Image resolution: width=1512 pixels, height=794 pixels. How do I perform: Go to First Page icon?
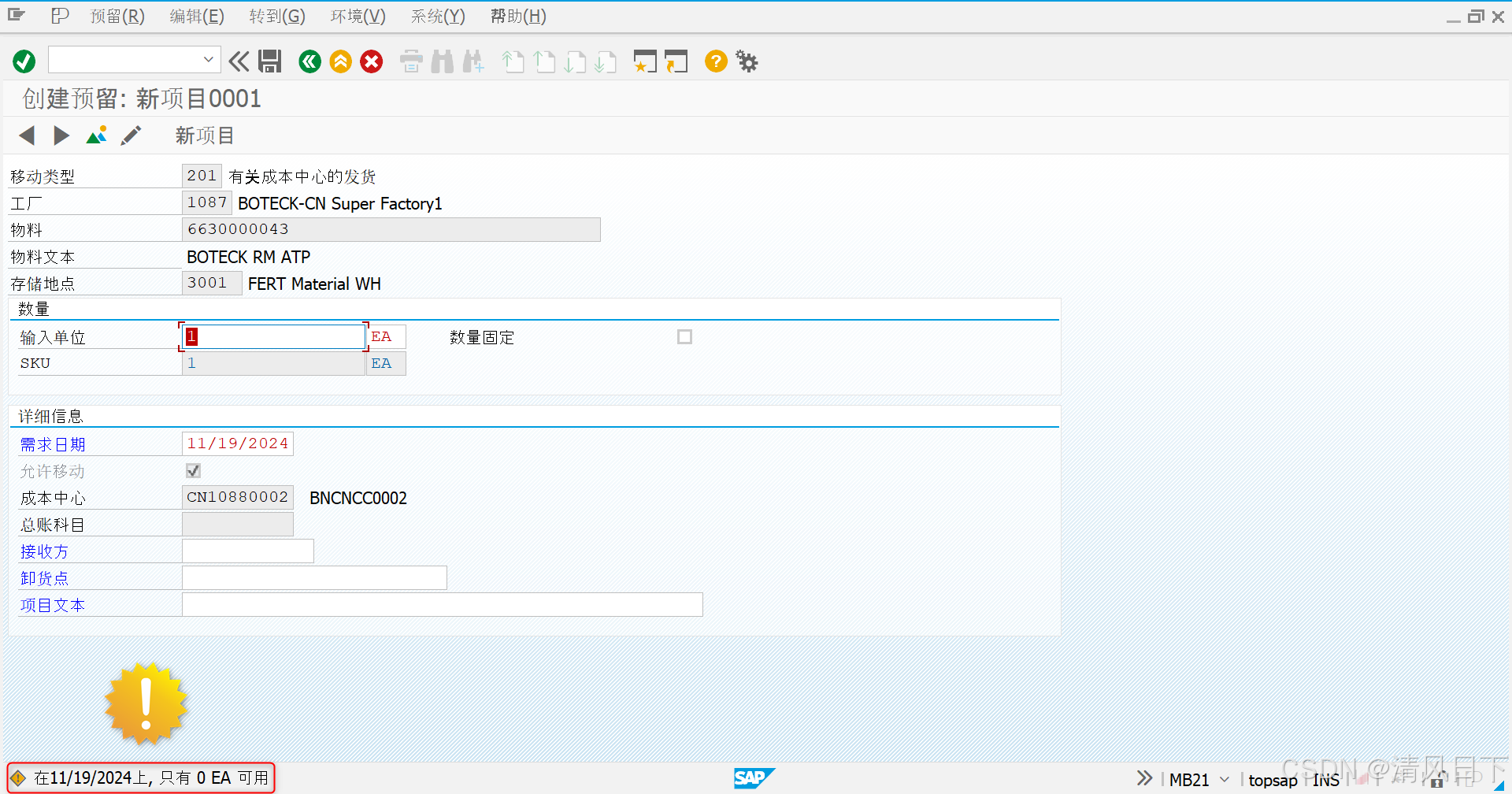pyautogui.click(x=513, y=61)
